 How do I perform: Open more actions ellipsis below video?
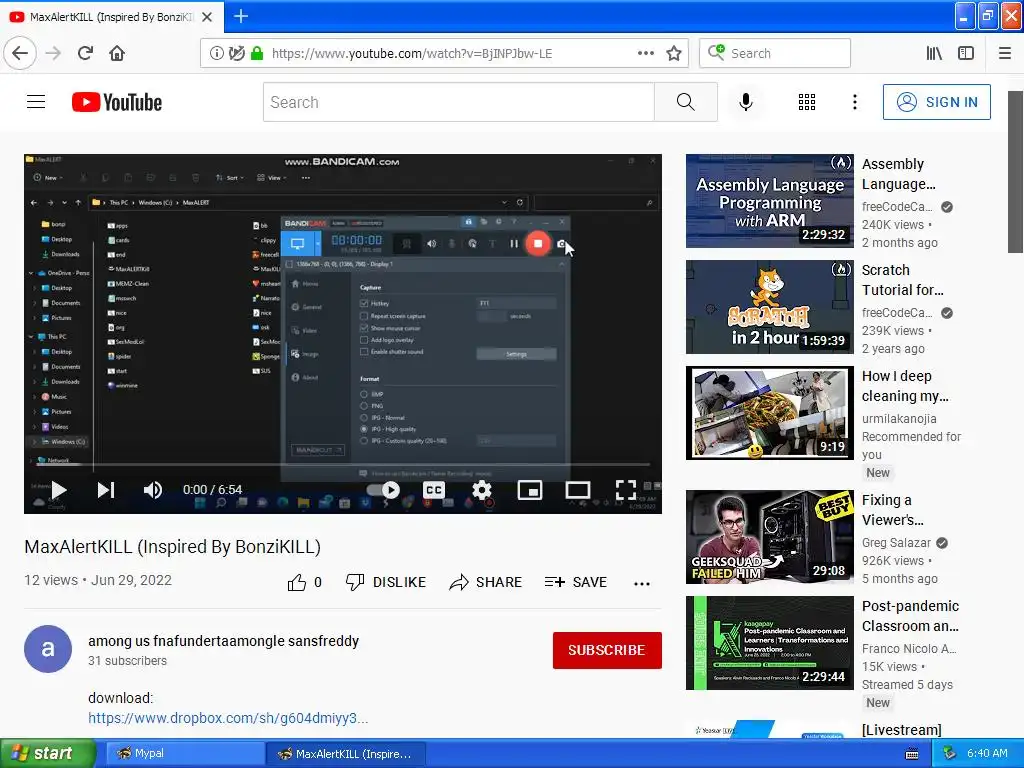pos(642,583)
